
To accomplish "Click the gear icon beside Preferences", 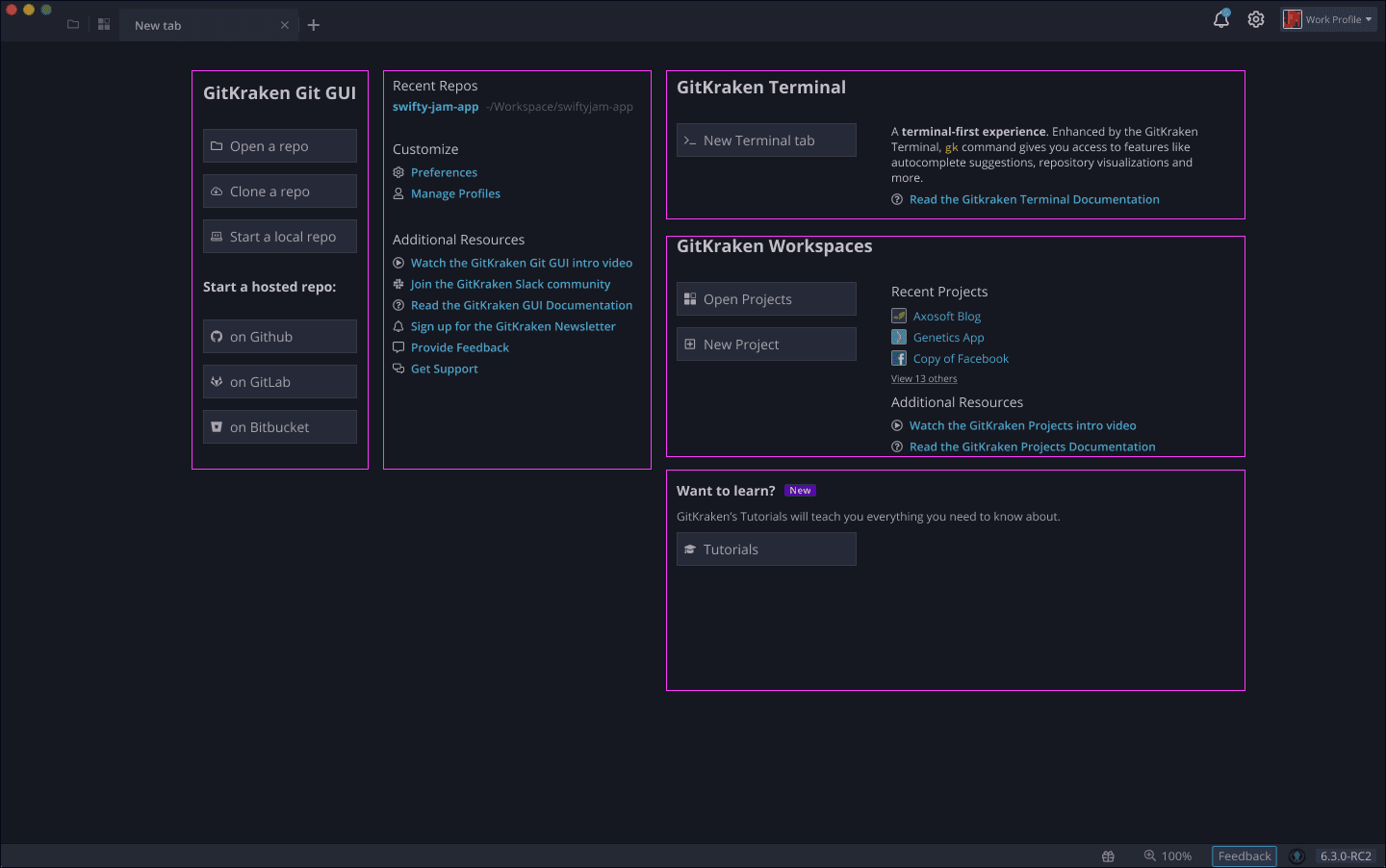I will 398,172.
